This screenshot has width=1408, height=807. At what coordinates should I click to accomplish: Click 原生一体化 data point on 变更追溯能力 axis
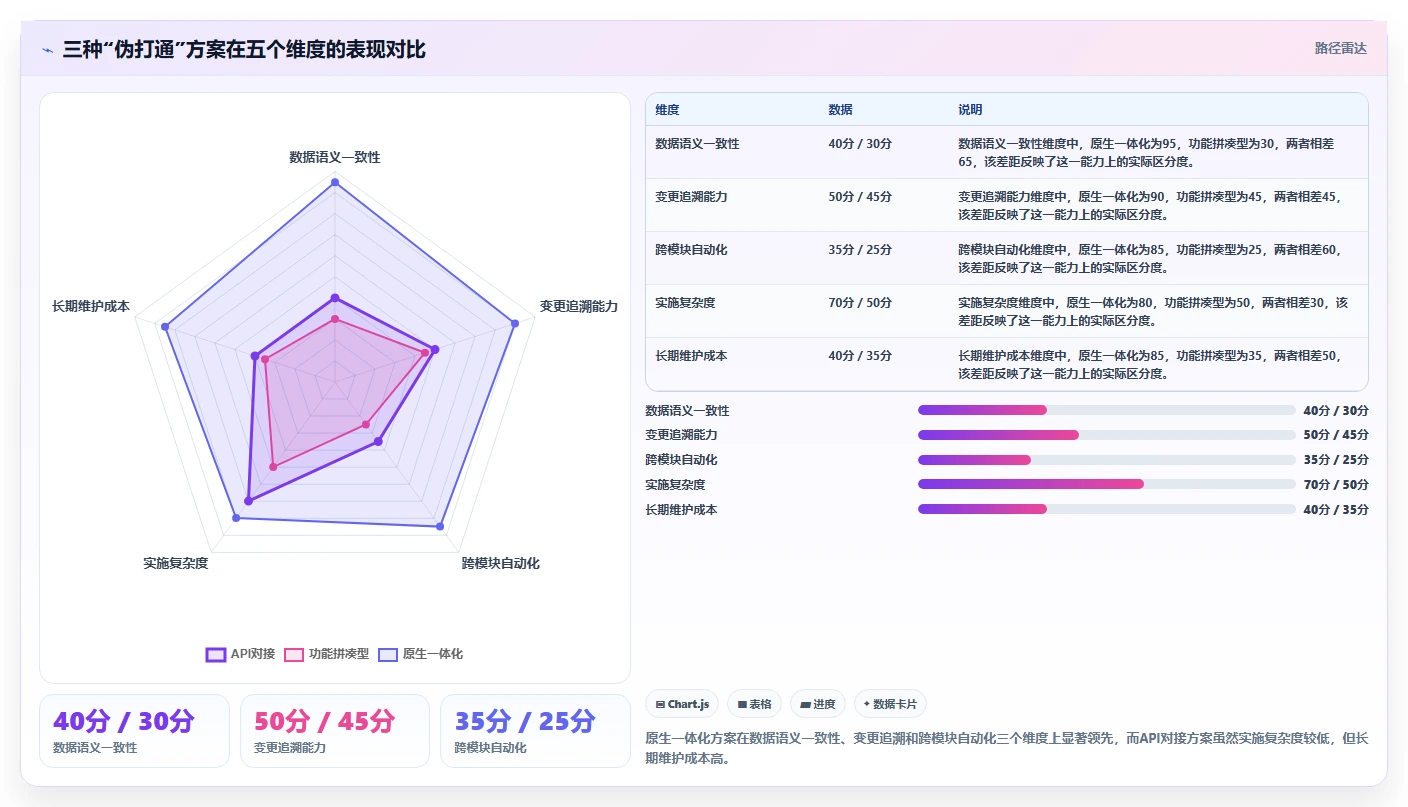515,323
